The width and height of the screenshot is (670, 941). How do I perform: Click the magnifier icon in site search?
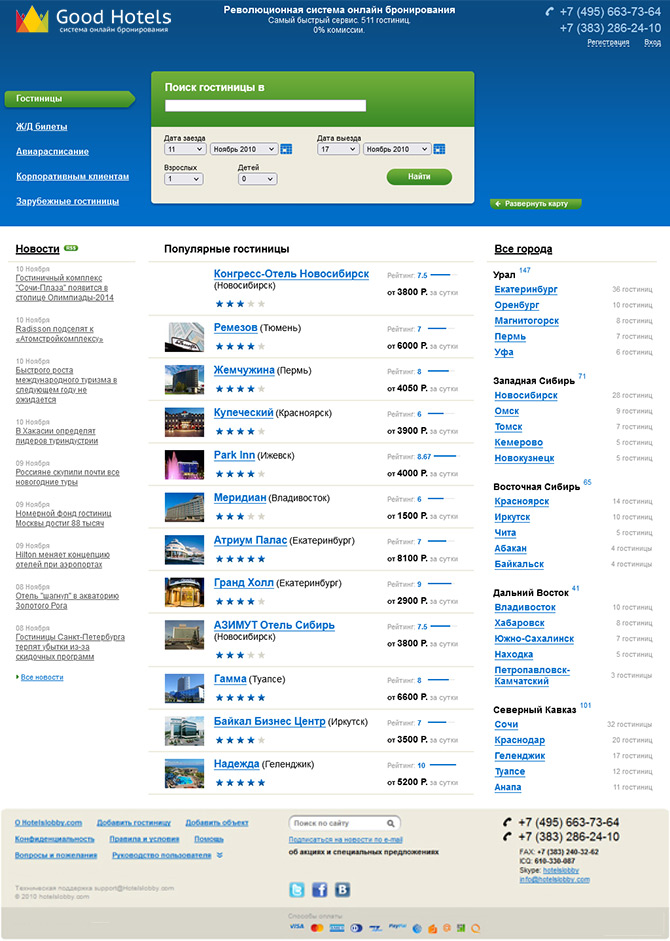click(x=391, y=823)
